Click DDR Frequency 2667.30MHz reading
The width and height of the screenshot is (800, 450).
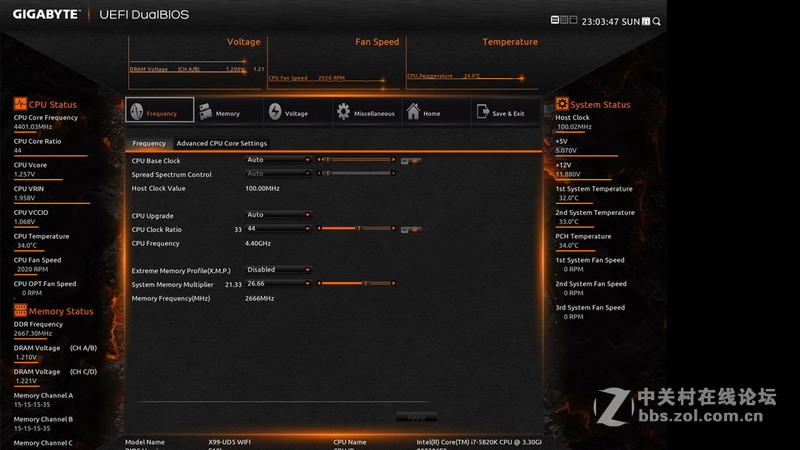click(x=33, y=334)
